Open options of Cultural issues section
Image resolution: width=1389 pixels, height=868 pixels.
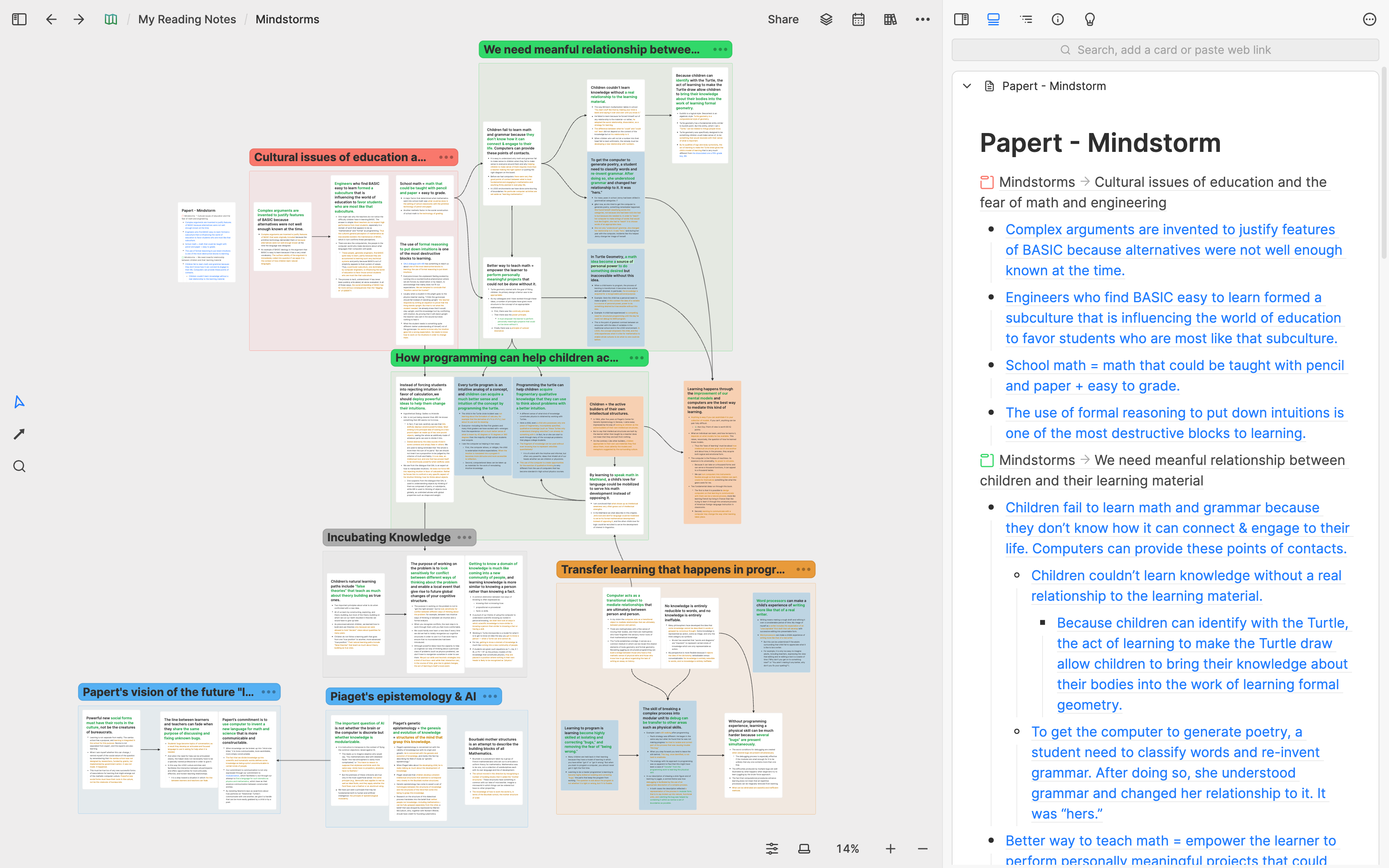(446, 157)
